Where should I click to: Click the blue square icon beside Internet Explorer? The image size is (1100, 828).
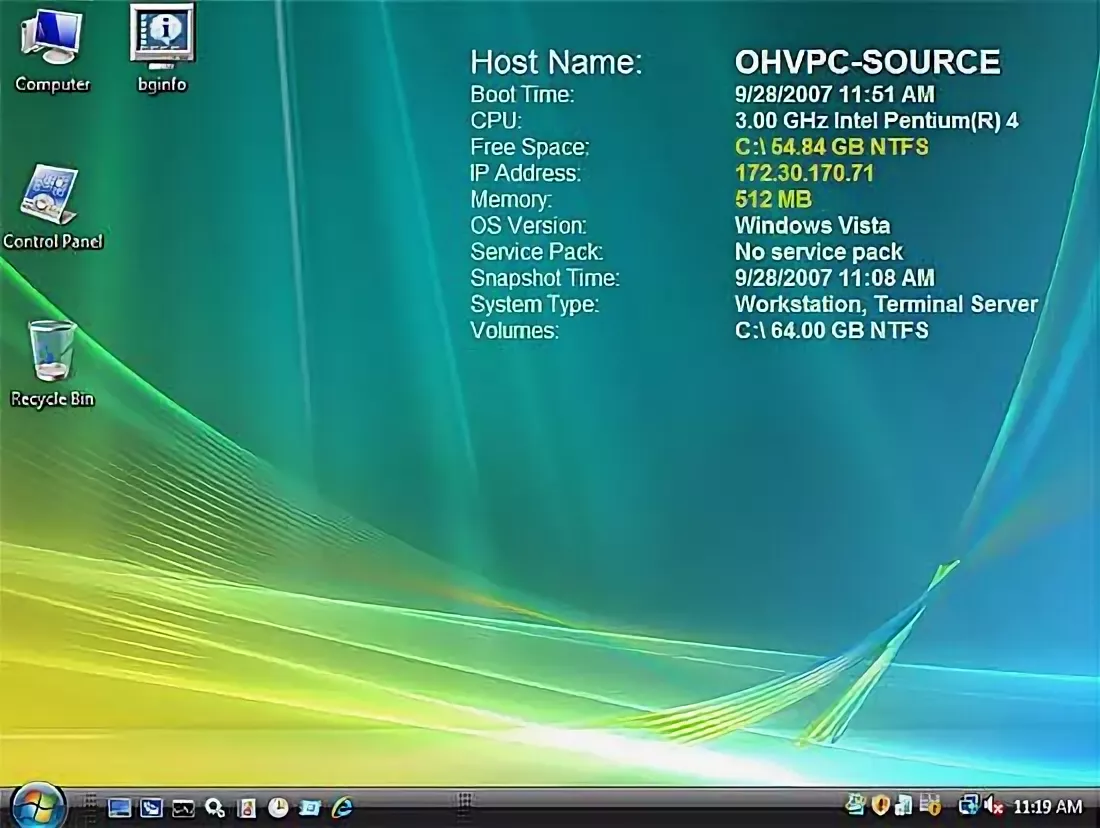pos(310,807)
